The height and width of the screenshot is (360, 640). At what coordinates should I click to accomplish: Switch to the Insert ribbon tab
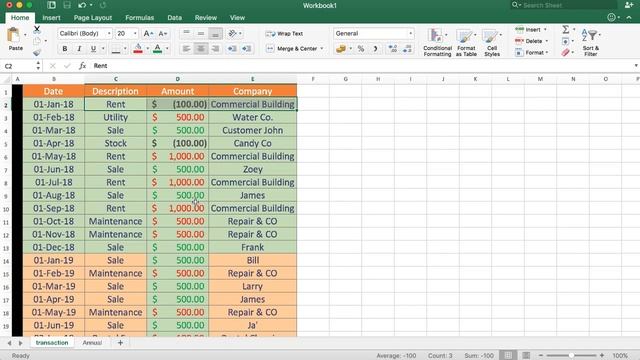point(51,18)
